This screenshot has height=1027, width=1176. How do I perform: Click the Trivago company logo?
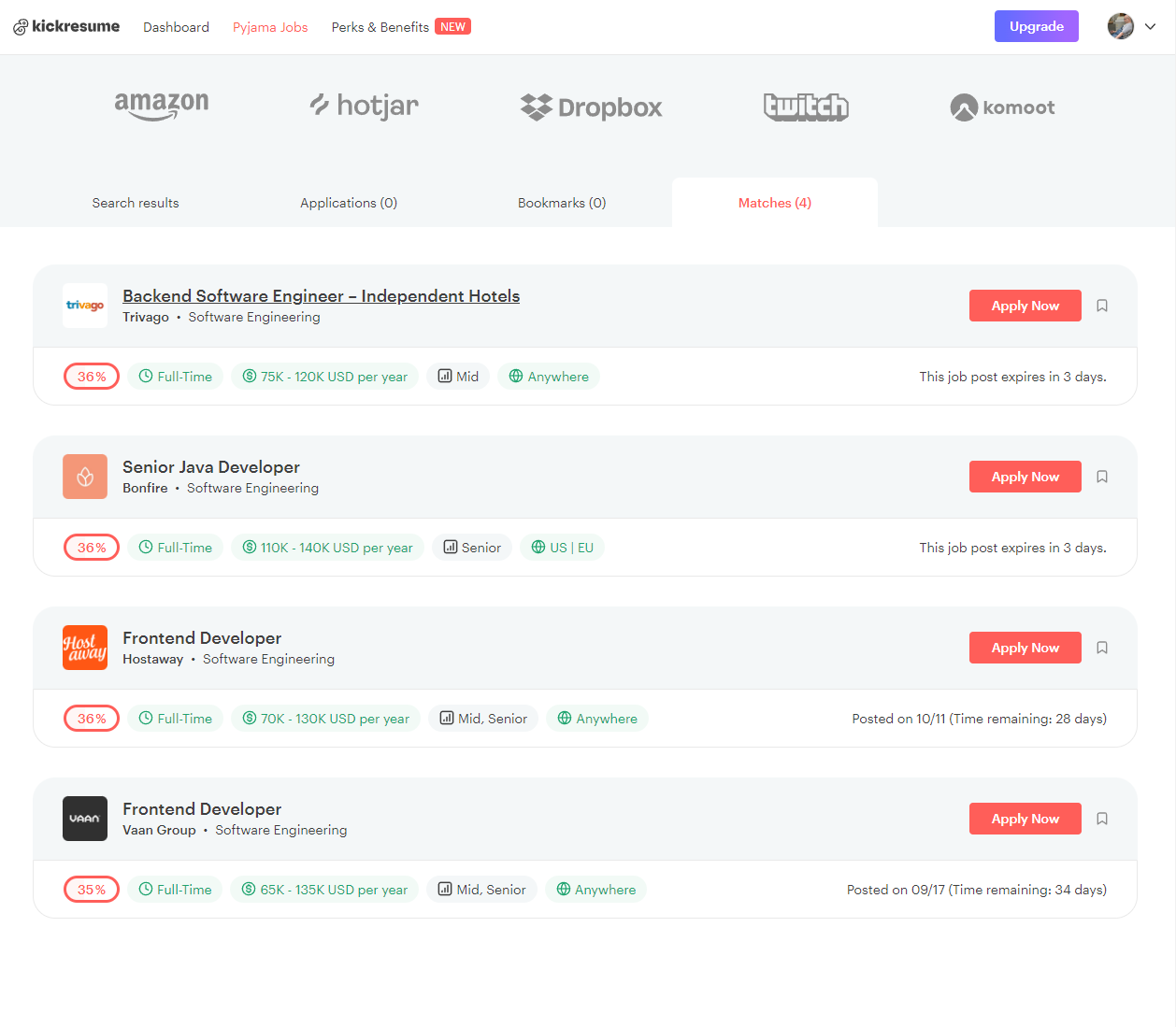click(x=85, y=306)
